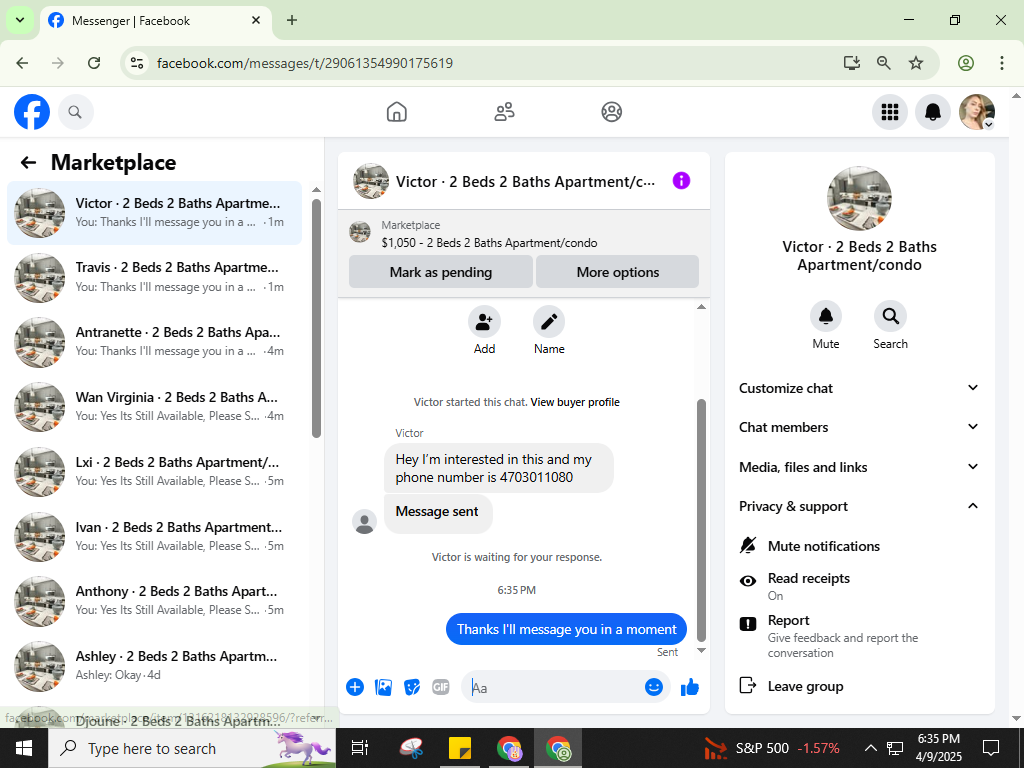Screen dimensions: 1024x768
Task: Open a new browser tab
Action: [292, 20]
